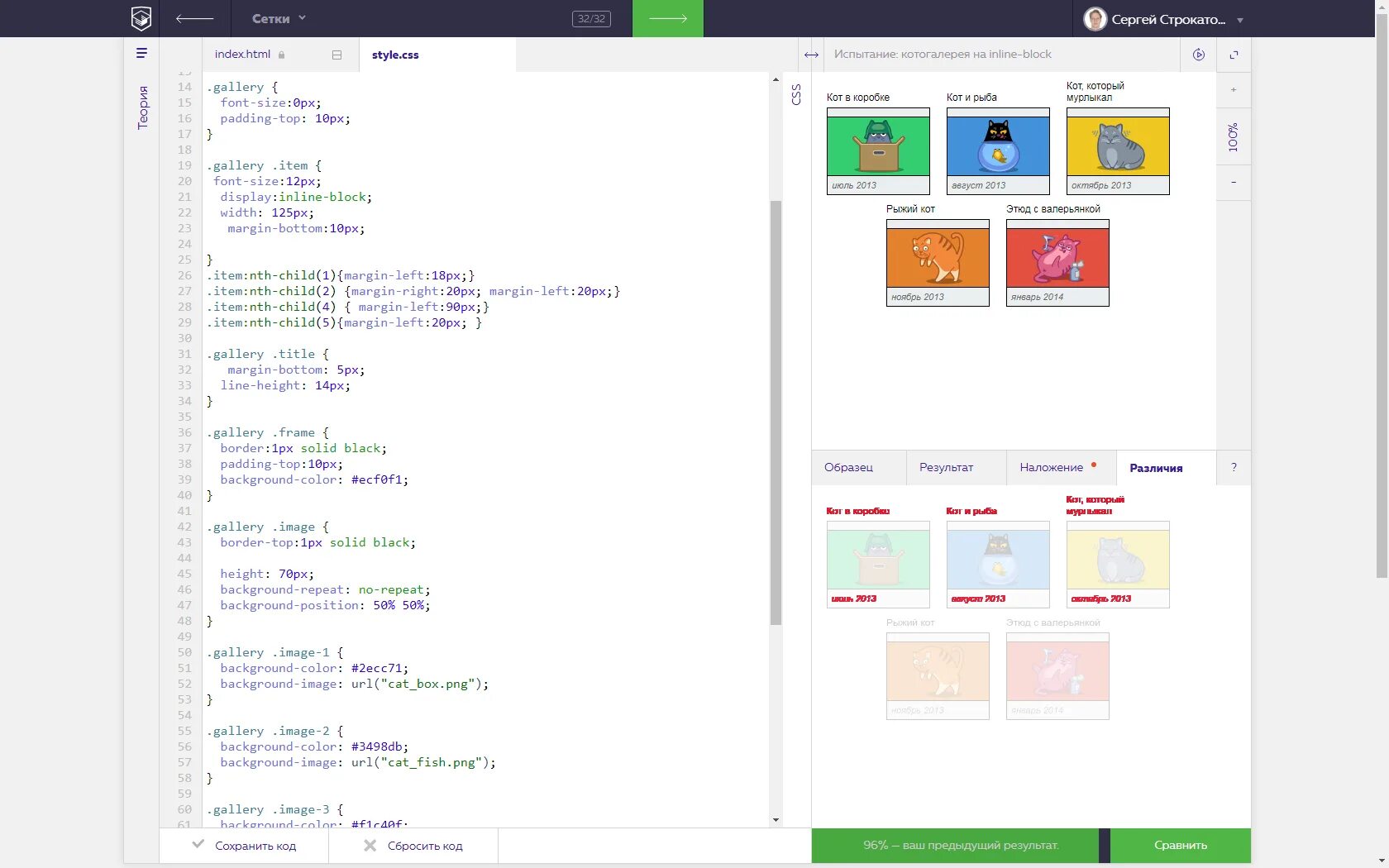Open the vertical CSS panel label
The width and height of the screenshot is (1389, 868).
tap(796, 94)
